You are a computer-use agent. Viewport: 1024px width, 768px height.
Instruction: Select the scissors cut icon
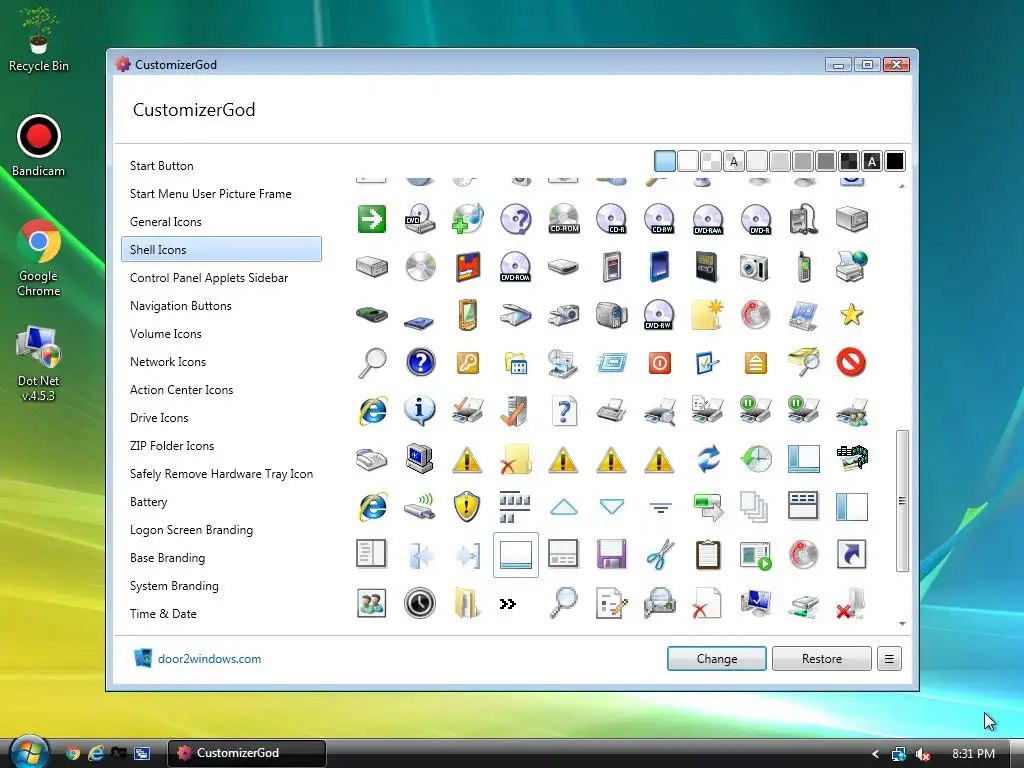[x=660, y=554]
